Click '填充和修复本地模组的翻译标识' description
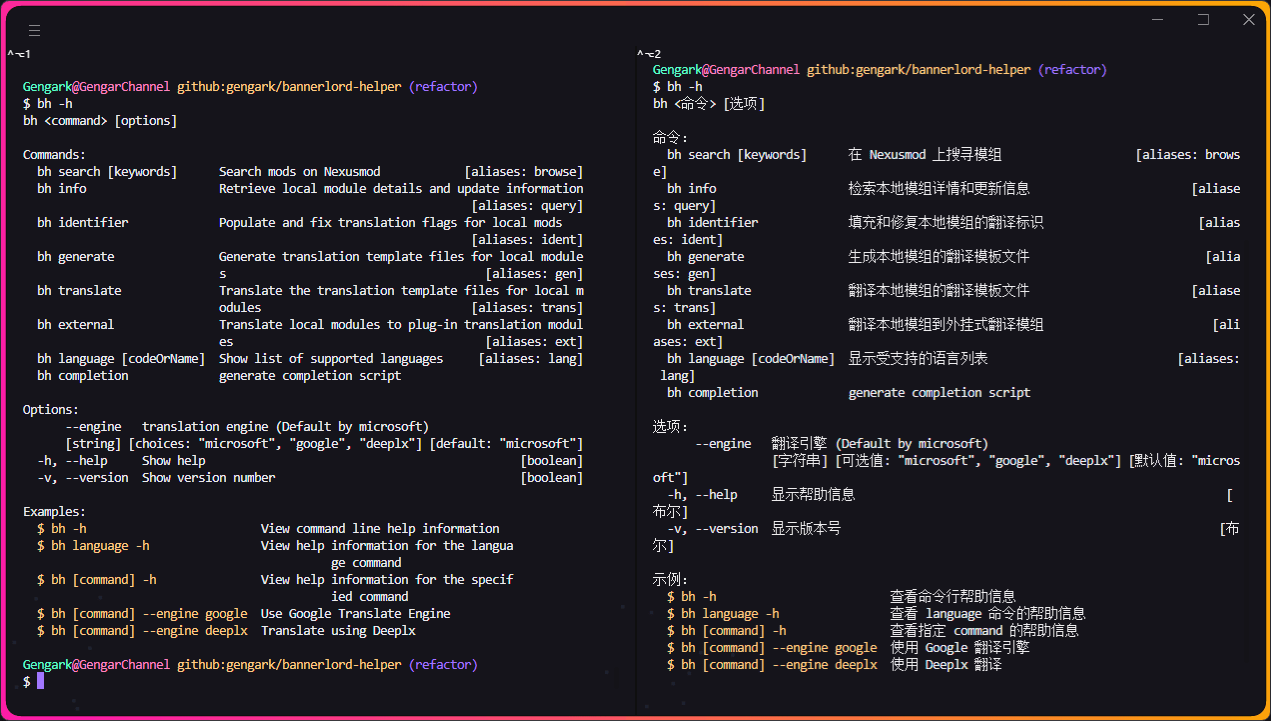 (x=946, y=223)
